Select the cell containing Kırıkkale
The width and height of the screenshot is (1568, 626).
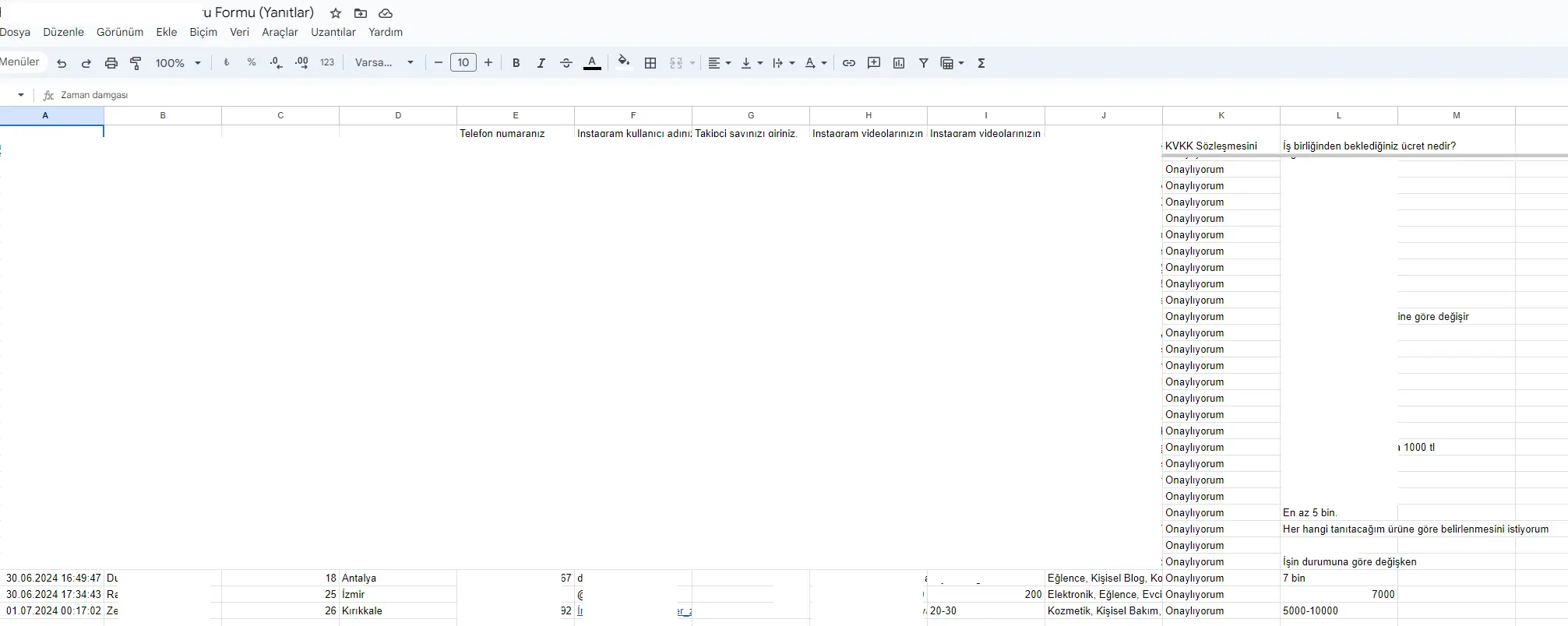tap(398, 610)
